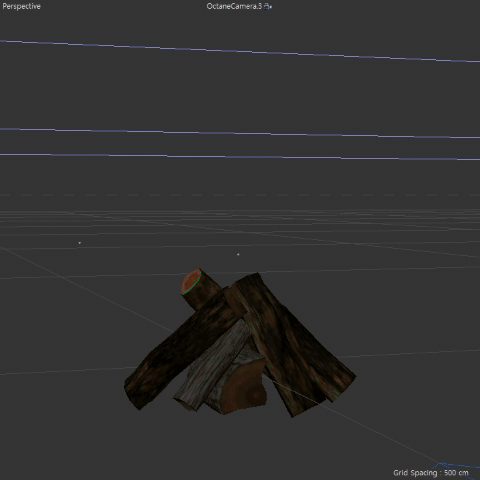This screenshot has height=480, width=480.
Task: Click the small camera icon beside OctaneCamera.3
Action: click(x=267, y=6)
